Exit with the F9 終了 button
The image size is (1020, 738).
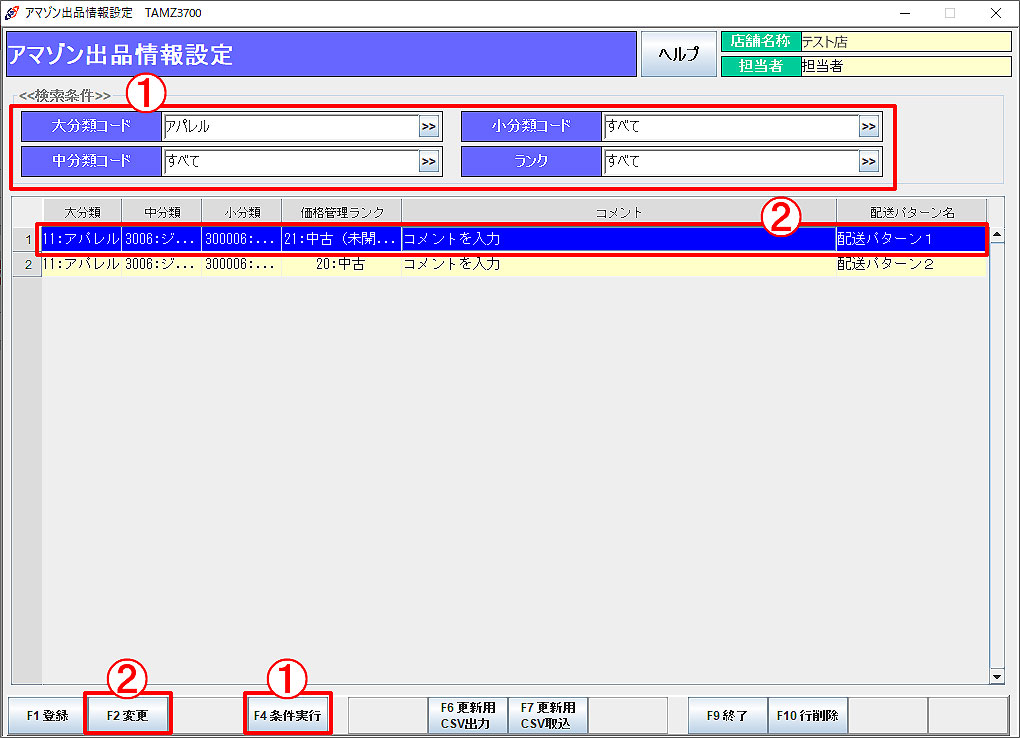(727, 715)
